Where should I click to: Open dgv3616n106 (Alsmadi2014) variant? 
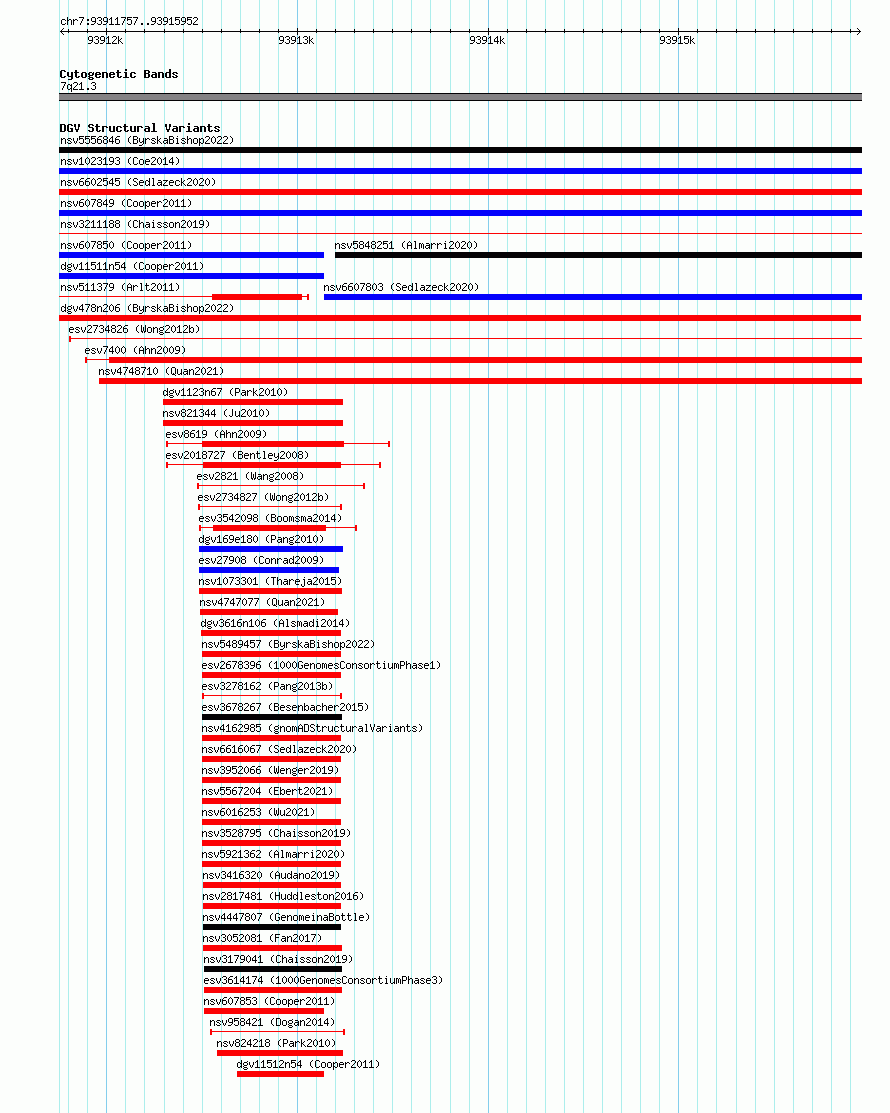270,632
